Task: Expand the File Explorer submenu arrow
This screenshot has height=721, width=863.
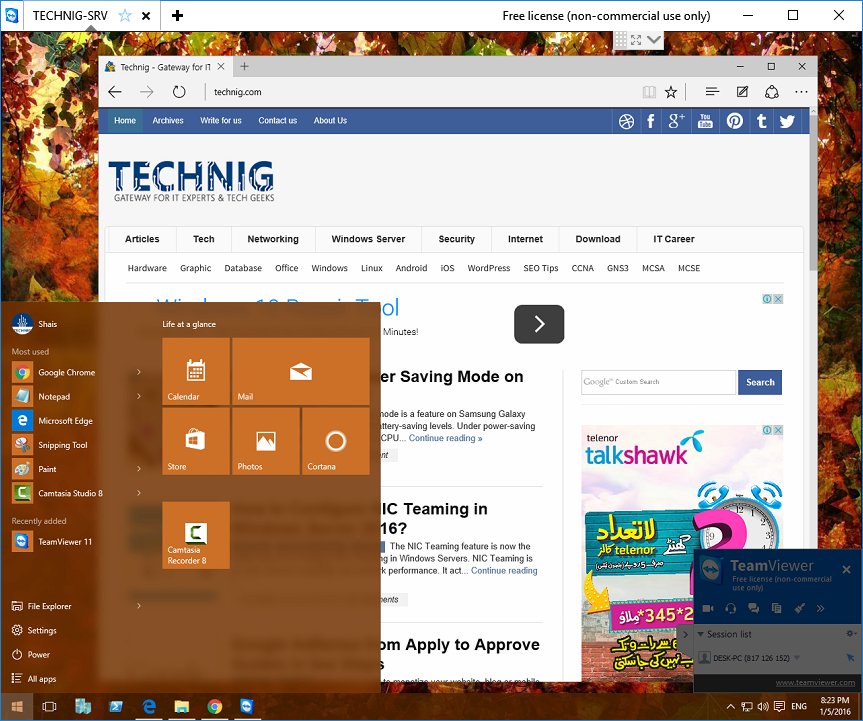Action: 139,606
